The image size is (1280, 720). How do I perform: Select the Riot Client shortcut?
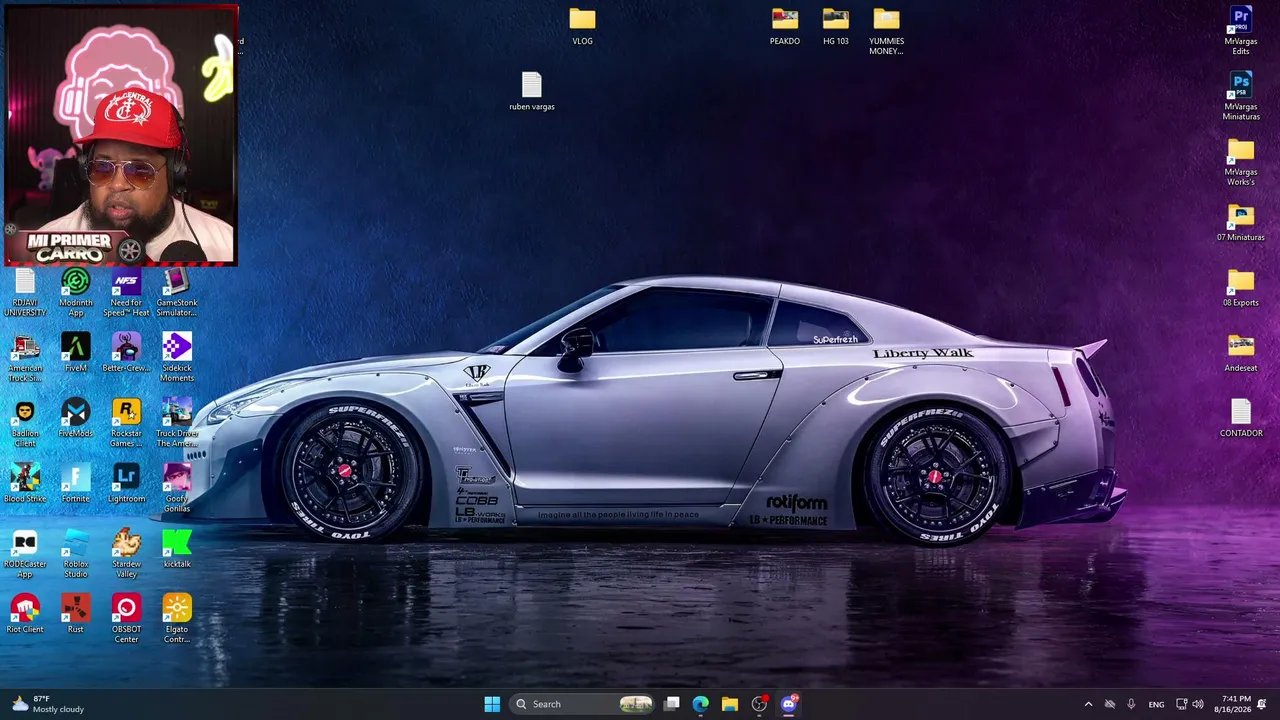pos(25,614)
